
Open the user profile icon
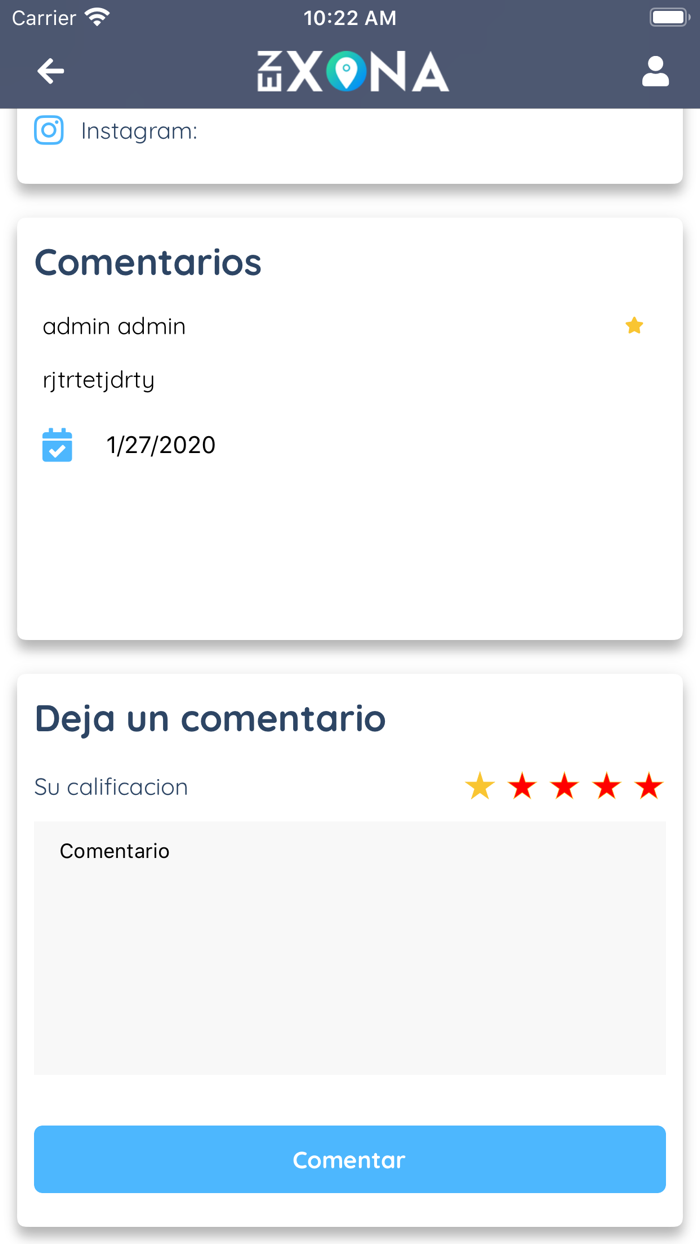[655, 71]
